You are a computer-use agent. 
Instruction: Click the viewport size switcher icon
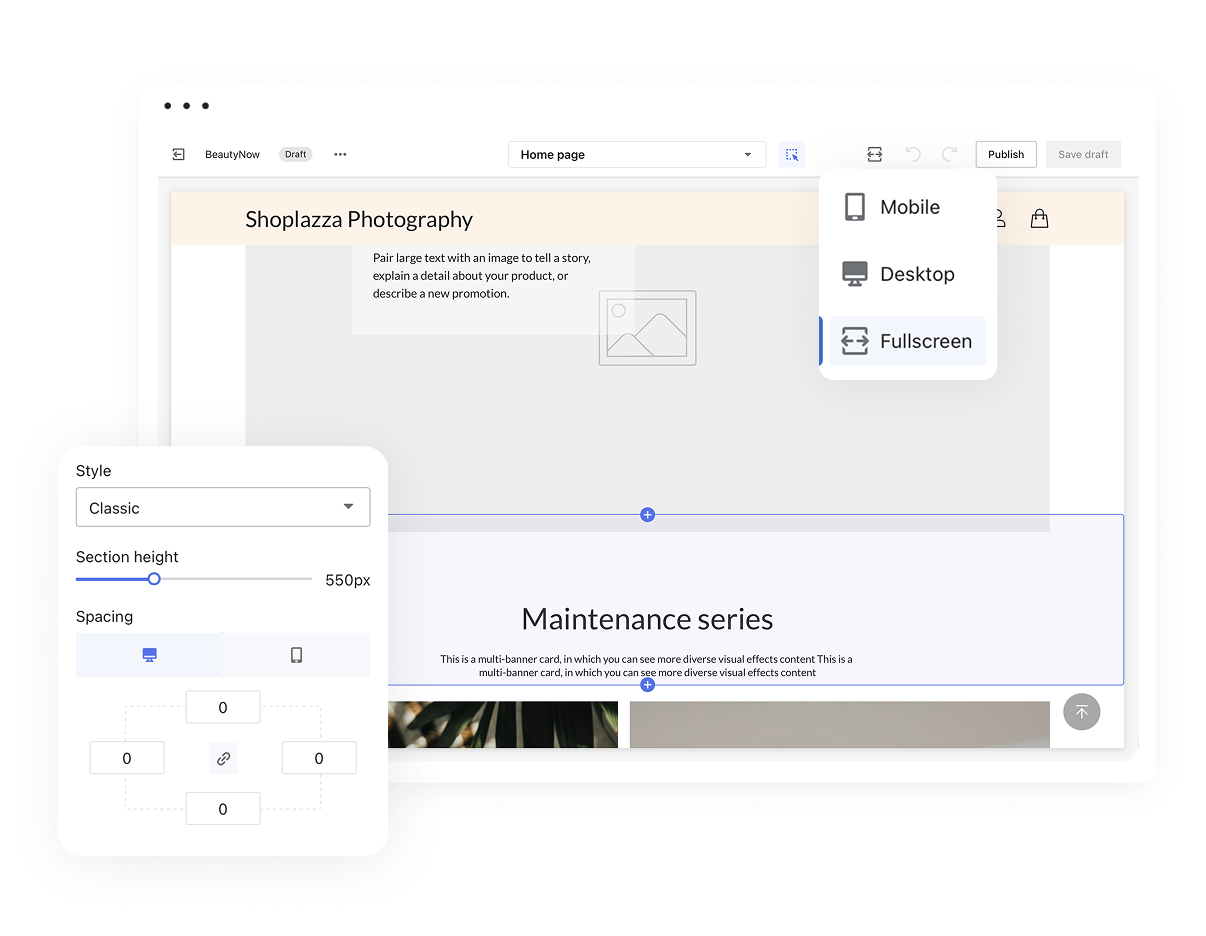tap(874, 154)
